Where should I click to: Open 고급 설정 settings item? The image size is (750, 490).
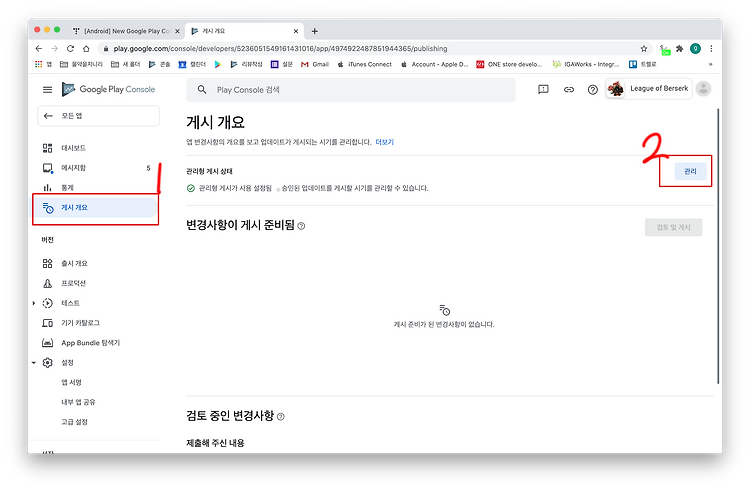tap(74, 422)
